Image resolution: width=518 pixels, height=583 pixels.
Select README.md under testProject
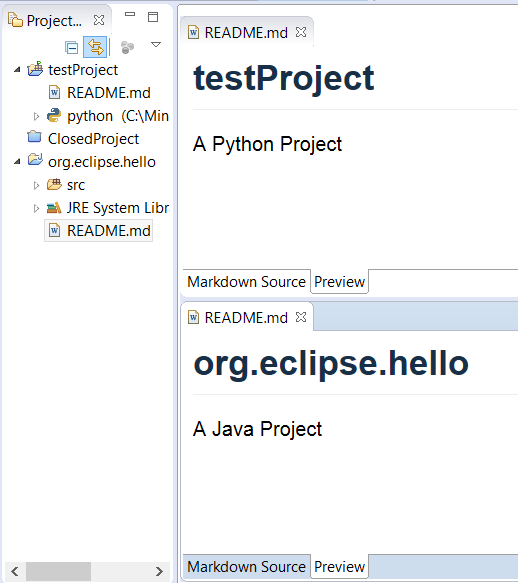pos(109,93)
